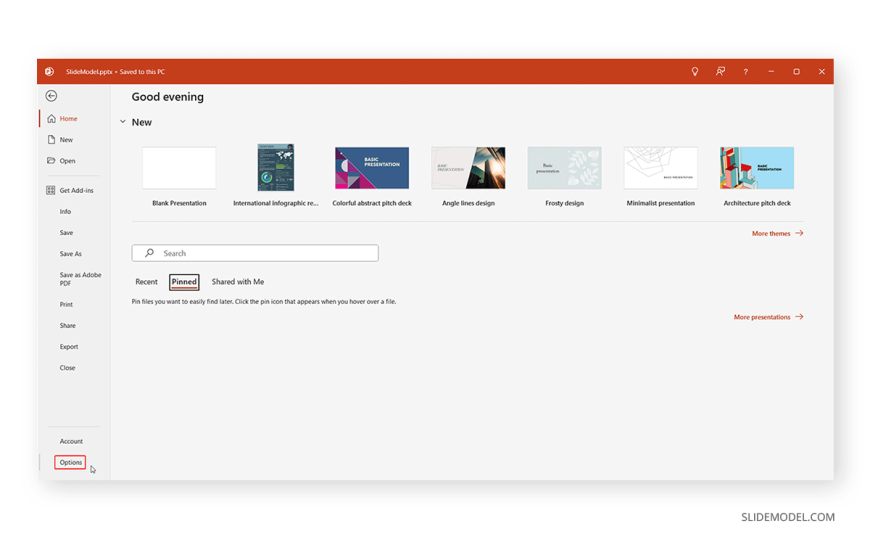870x539 pixels.
Task: Select the Angle lines design thumbnail
Action: click(468, 168)
